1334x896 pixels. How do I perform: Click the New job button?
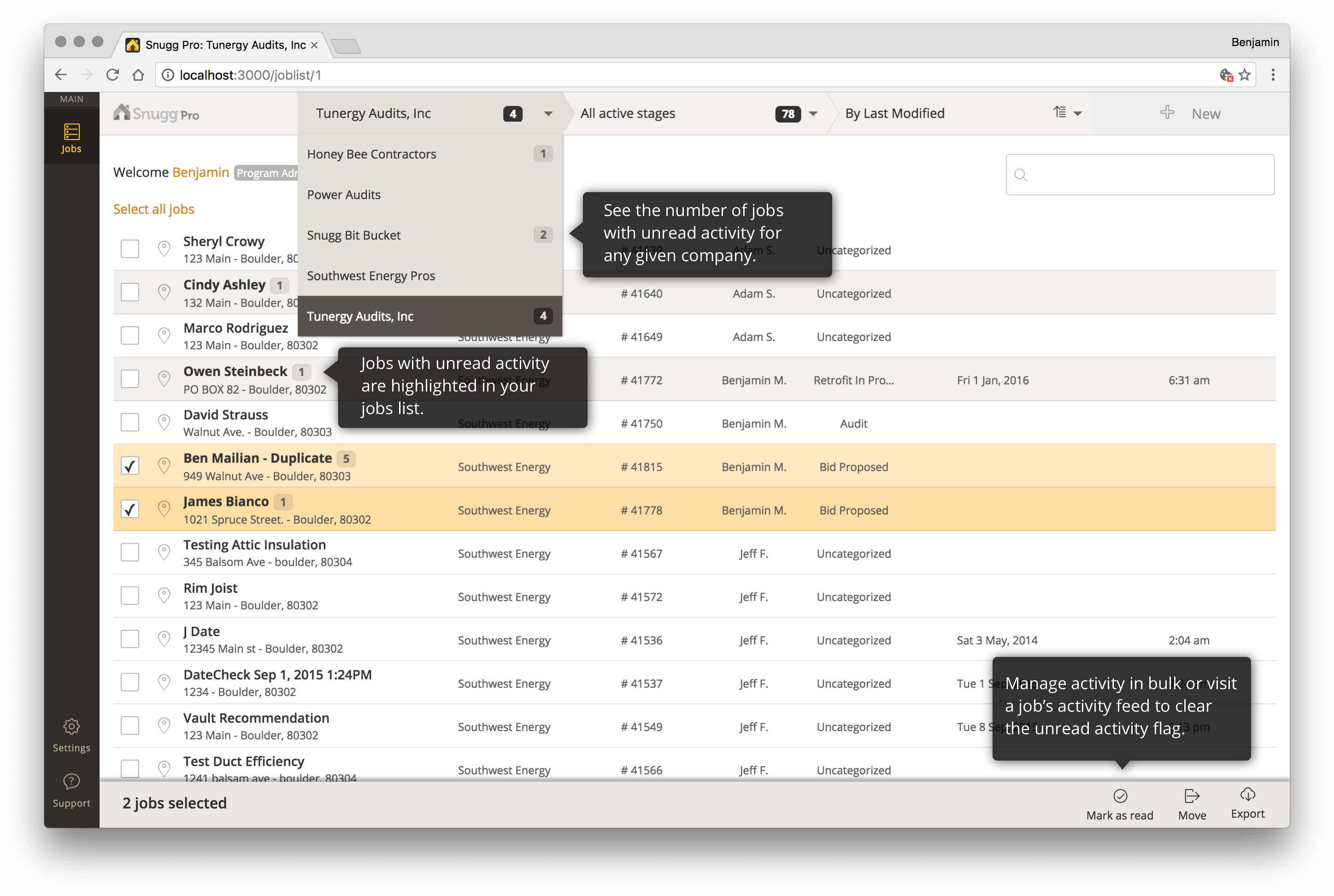coord(1191,113)
